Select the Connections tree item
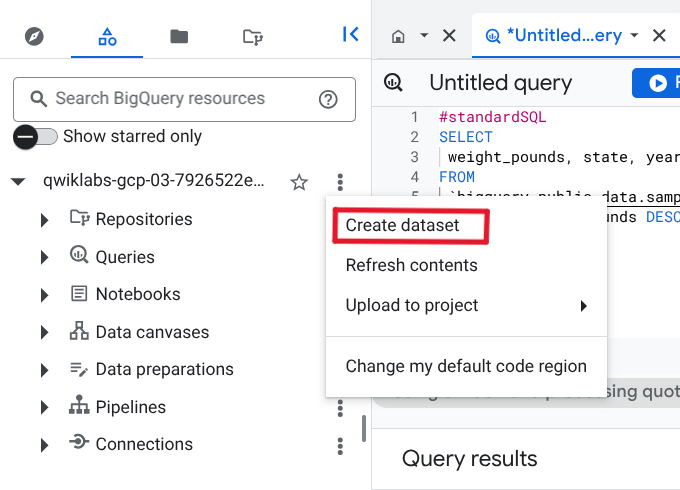 (144, 444)
